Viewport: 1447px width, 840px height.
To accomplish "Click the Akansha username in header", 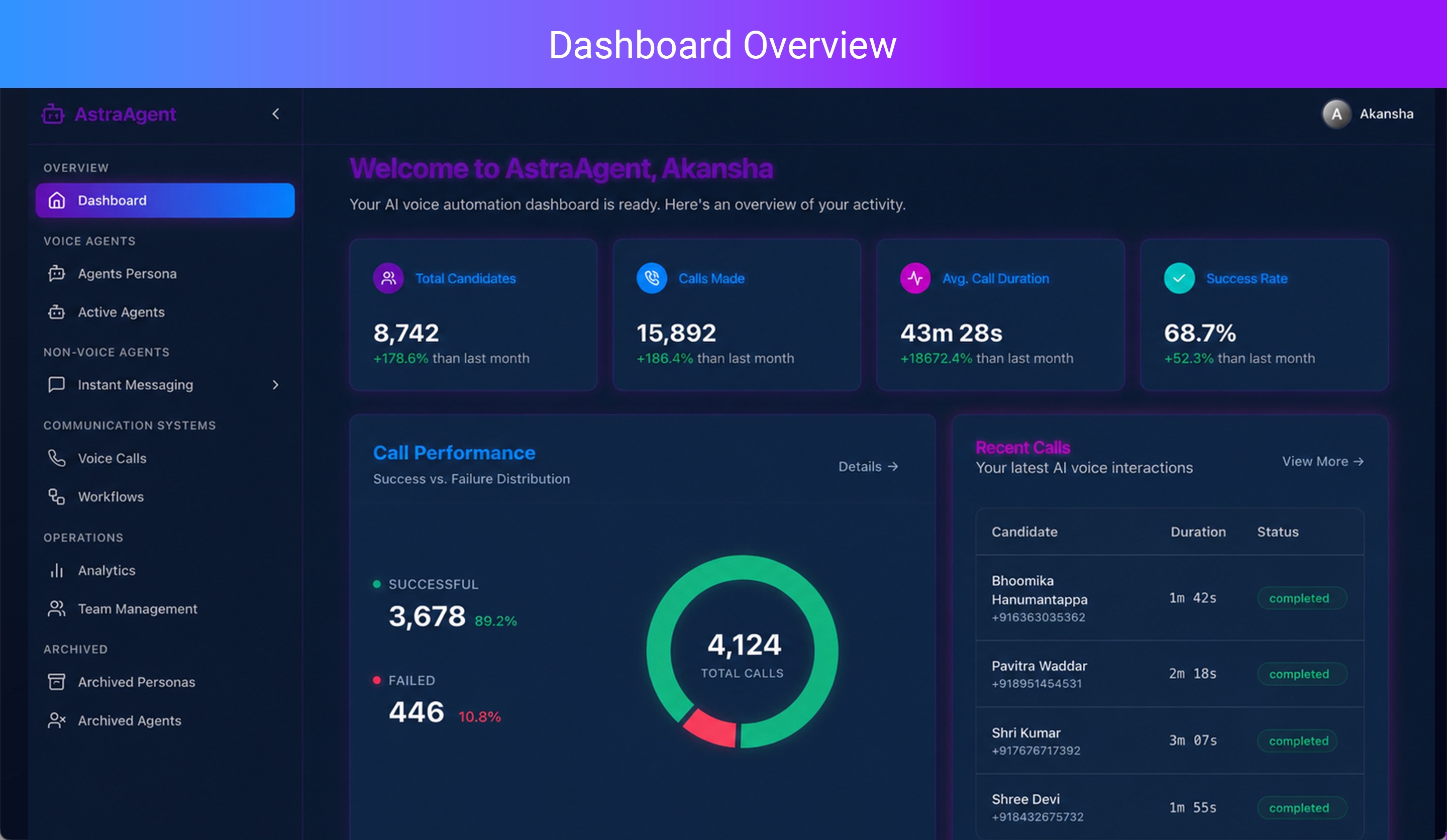I will tap(1386, 114).
